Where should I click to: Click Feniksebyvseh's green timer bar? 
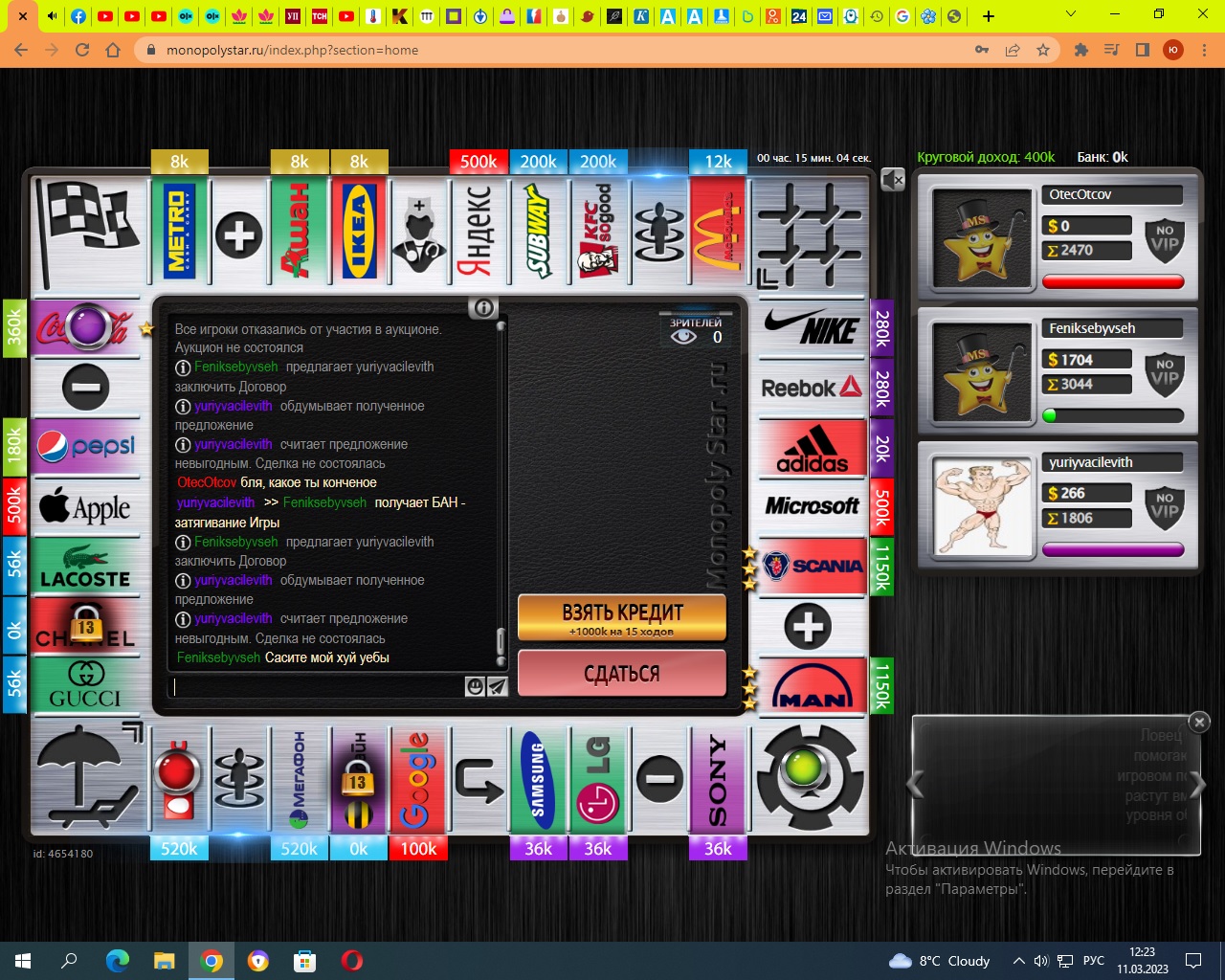1113,415
